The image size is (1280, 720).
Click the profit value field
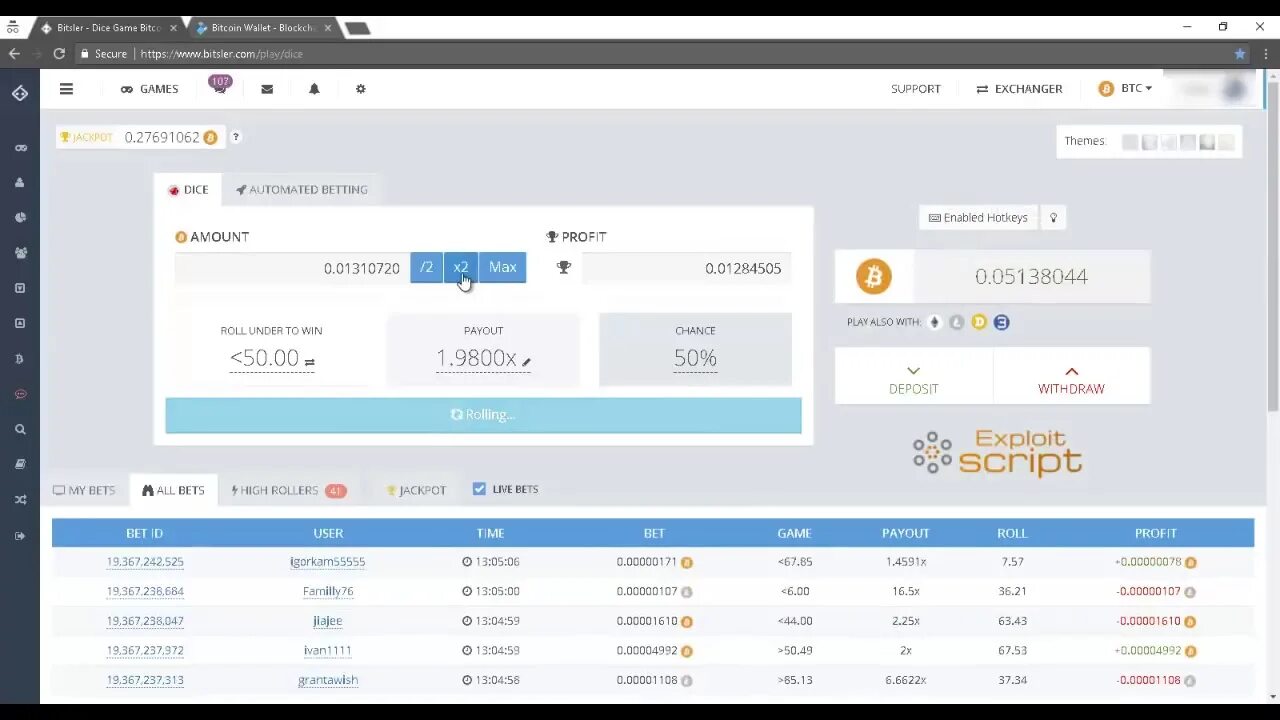[686, 268]
